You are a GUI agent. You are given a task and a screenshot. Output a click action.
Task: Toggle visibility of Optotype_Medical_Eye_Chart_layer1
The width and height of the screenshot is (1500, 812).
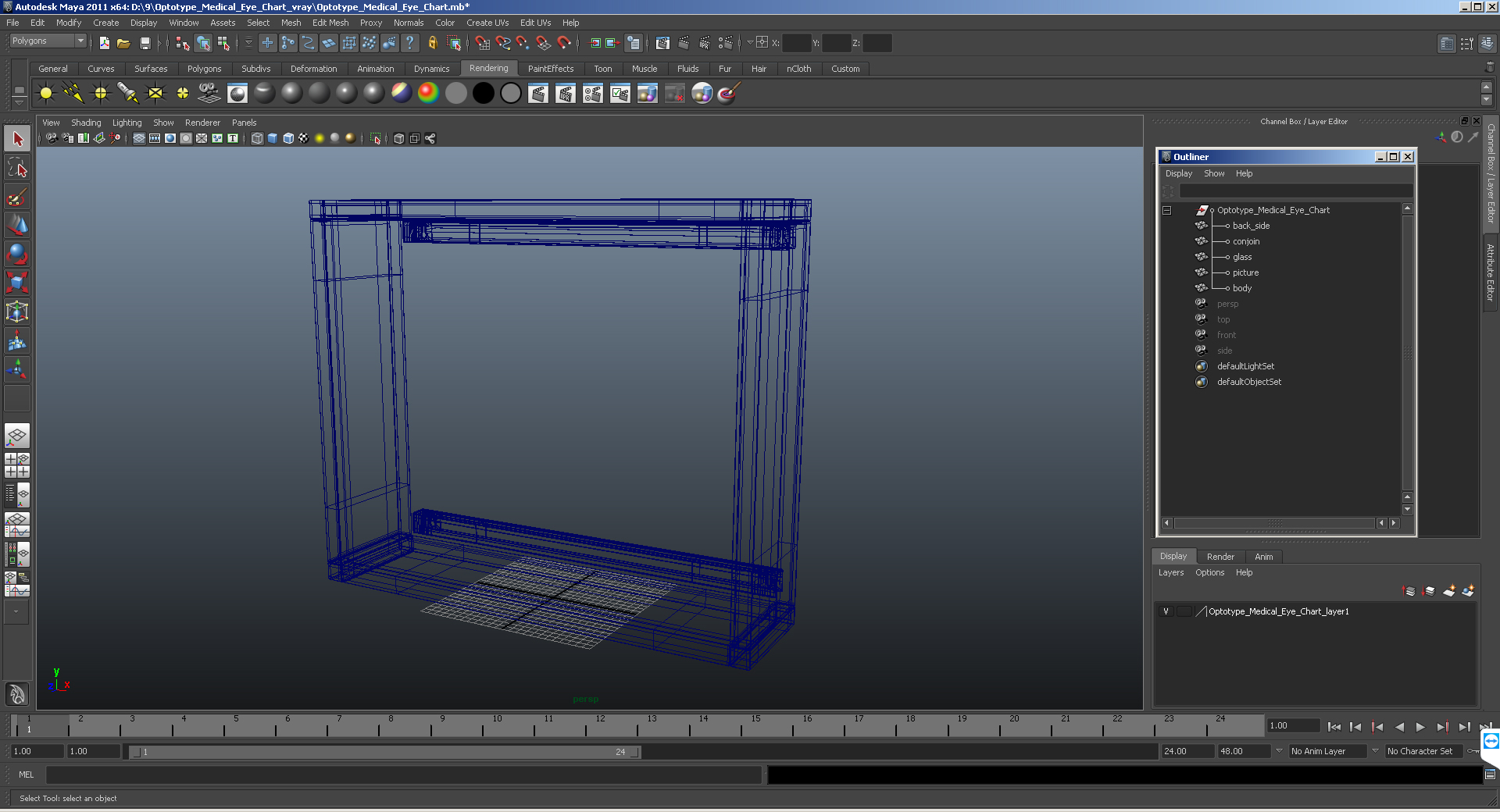click(x=1166, y=611)
